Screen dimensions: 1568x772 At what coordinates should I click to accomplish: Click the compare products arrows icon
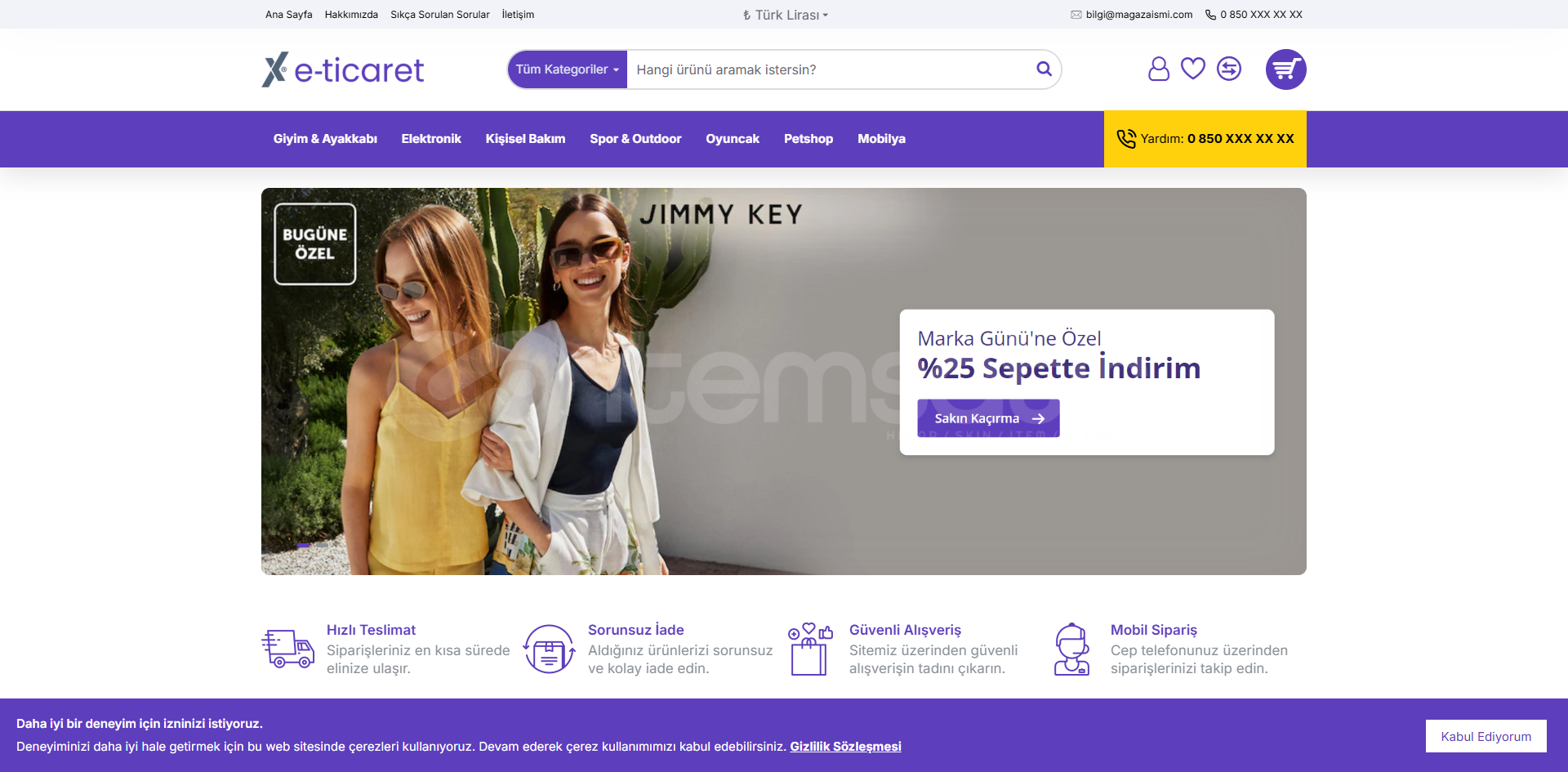(x=1228, y=69)
